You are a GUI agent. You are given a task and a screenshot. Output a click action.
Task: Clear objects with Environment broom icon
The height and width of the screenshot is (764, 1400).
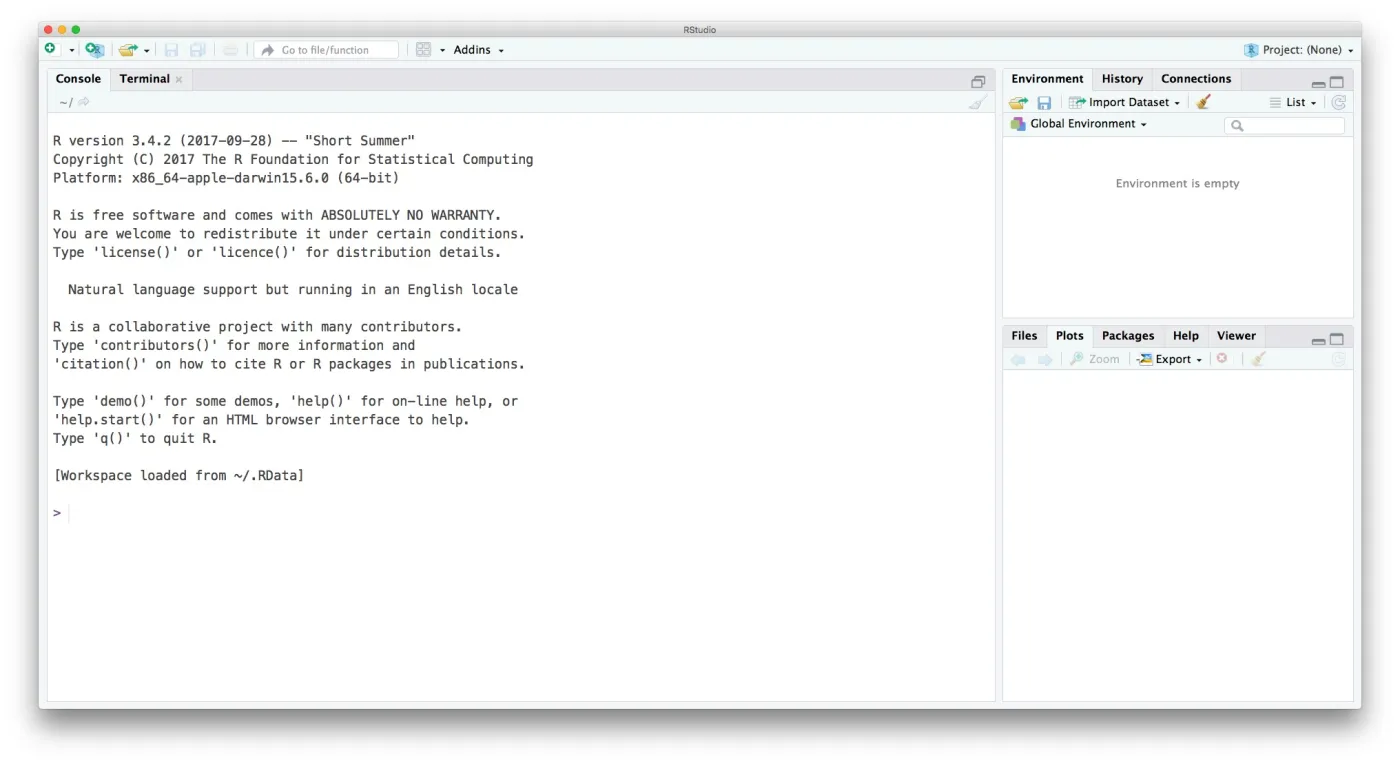point(1203,102)
